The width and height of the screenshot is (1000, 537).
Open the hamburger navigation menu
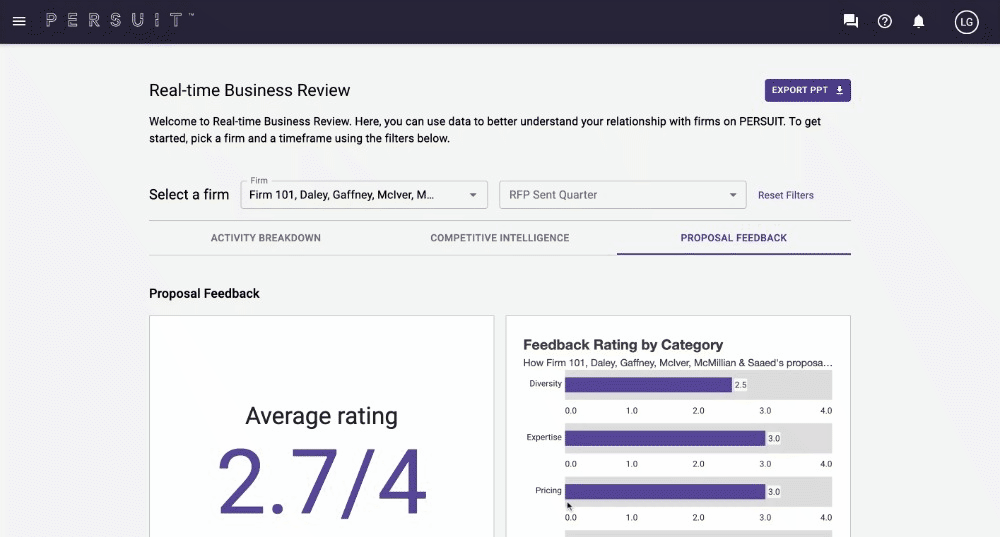[x=19, y=21]
